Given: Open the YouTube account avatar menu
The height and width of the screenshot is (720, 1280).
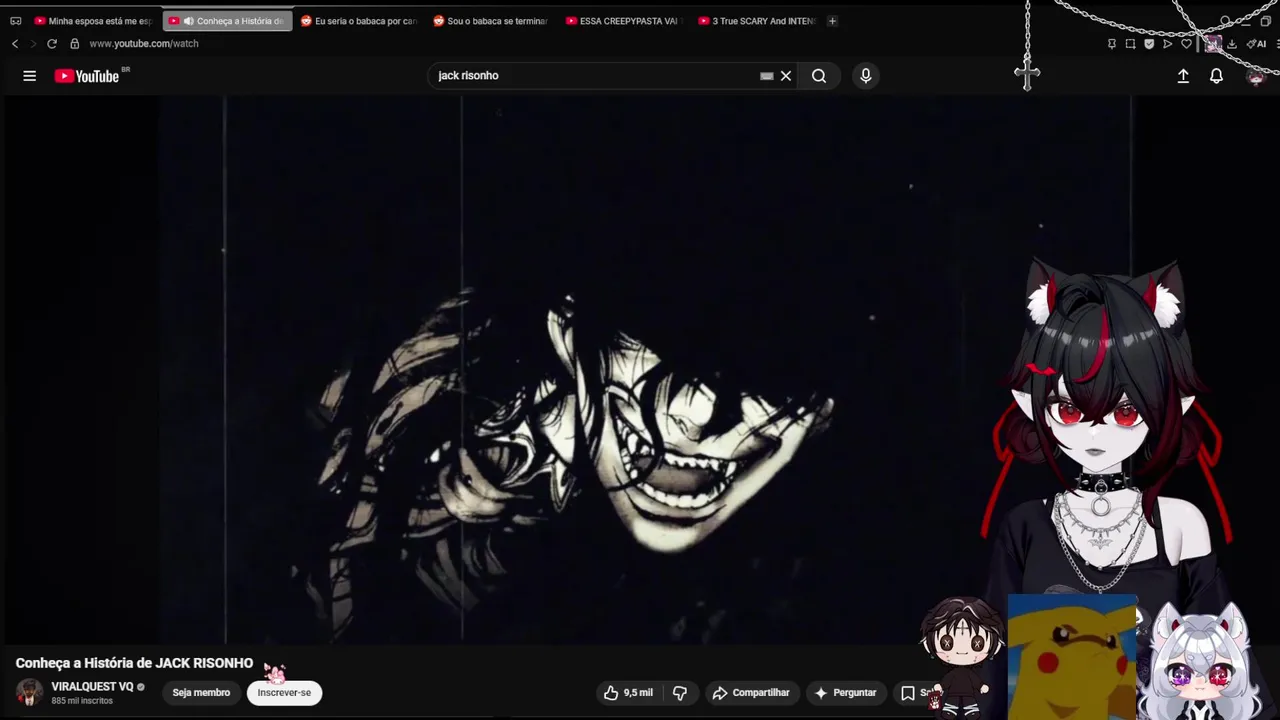Looking at the screenshot, I should (x=1256, y=76).
